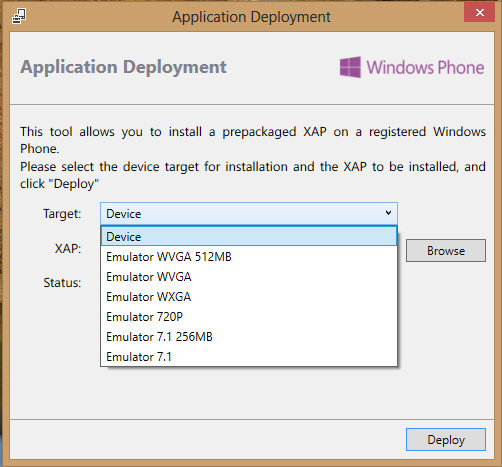Click the Deploy button
This screenshot has height=467, width=502.
click(x=446, y=439)
